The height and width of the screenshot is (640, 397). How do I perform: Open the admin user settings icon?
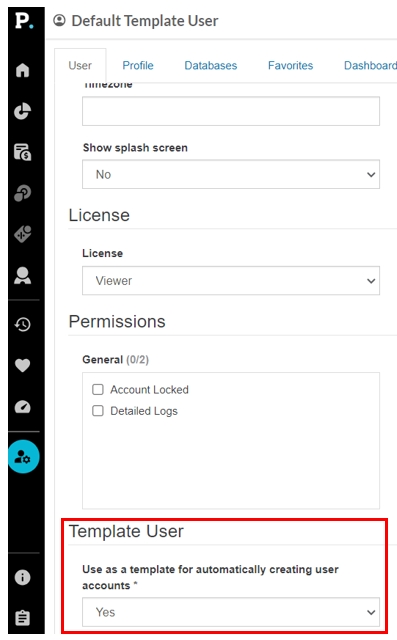point(23,456)
